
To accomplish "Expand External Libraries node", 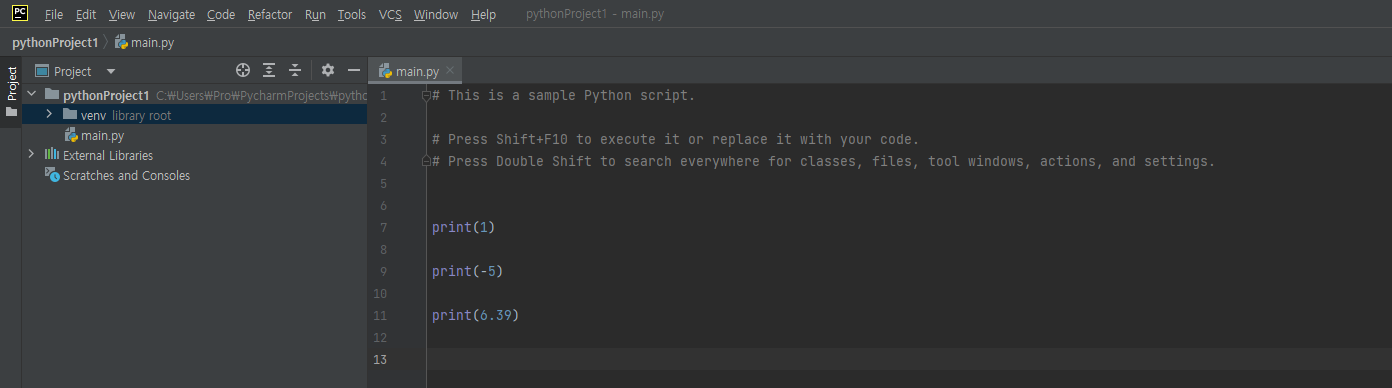I will 31,155.
